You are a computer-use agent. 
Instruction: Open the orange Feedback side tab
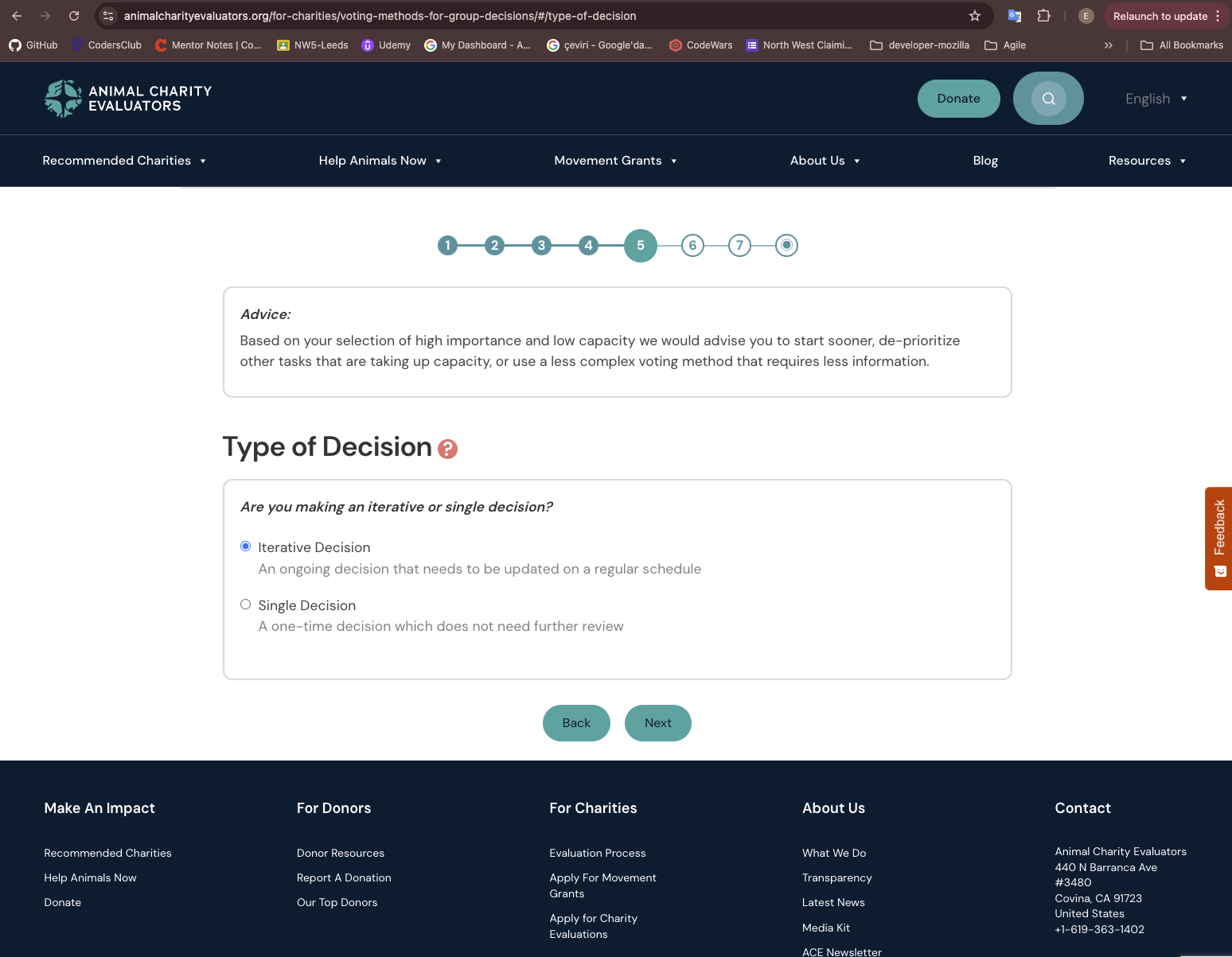(x=1218, y=539)
